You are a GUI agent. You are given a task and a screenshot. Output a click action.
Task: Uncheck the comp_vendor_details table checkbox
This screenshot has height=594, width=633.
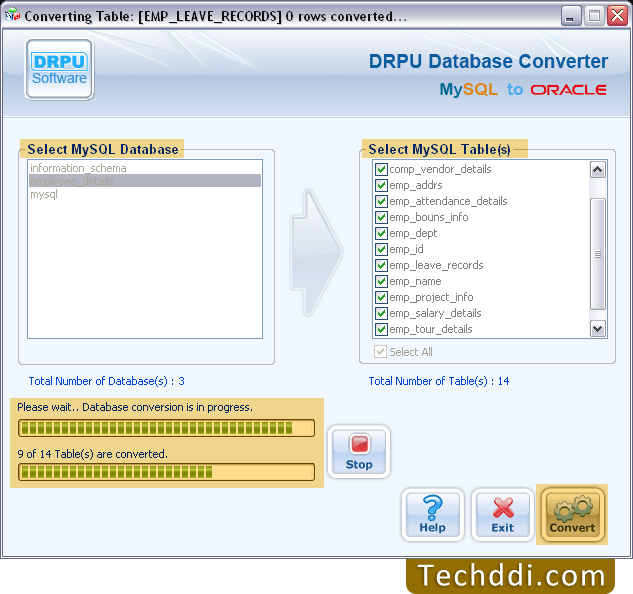(x=381, y=169)
